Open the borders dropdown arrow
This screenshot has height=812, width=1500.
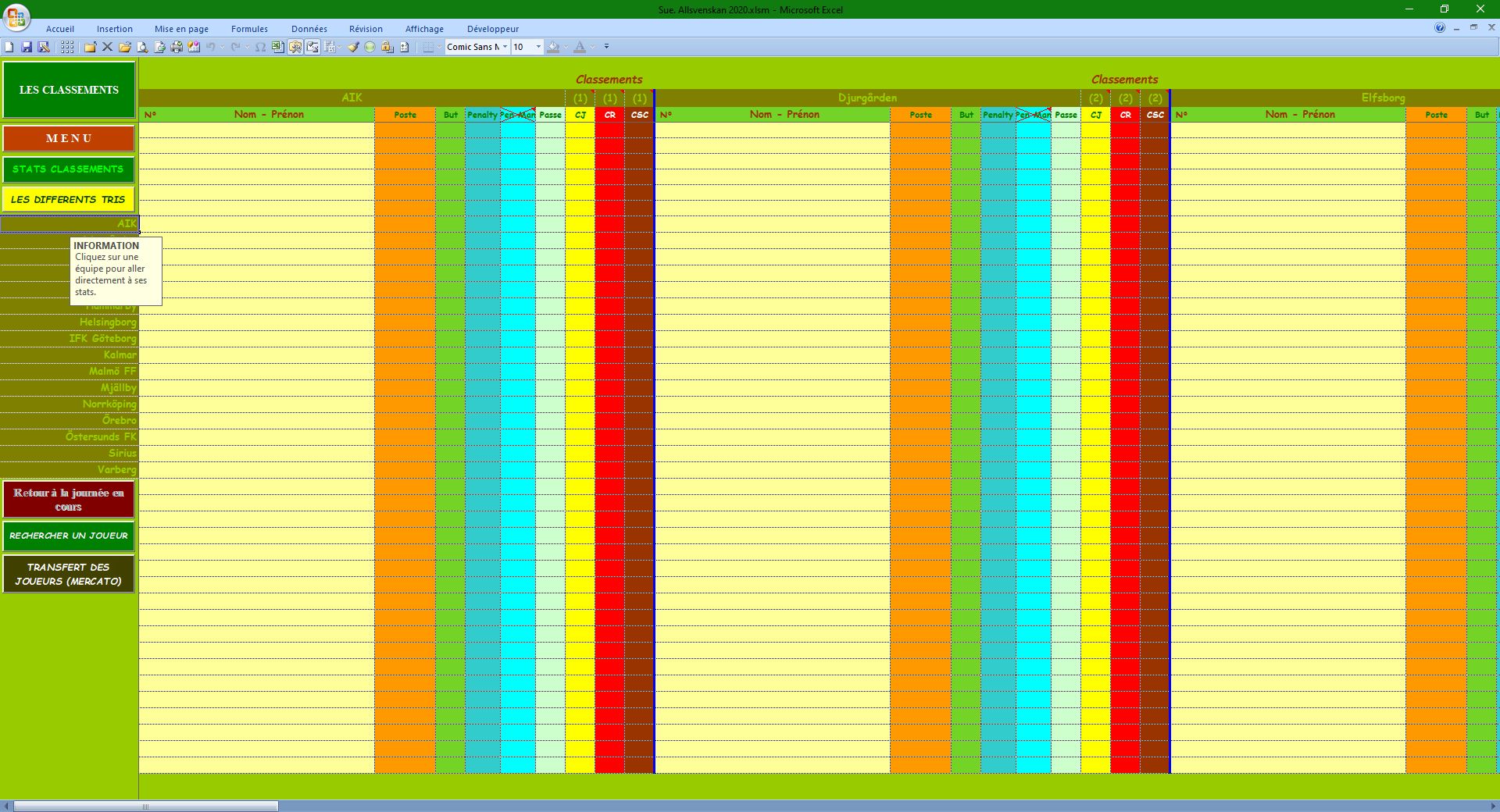point(440,47)
